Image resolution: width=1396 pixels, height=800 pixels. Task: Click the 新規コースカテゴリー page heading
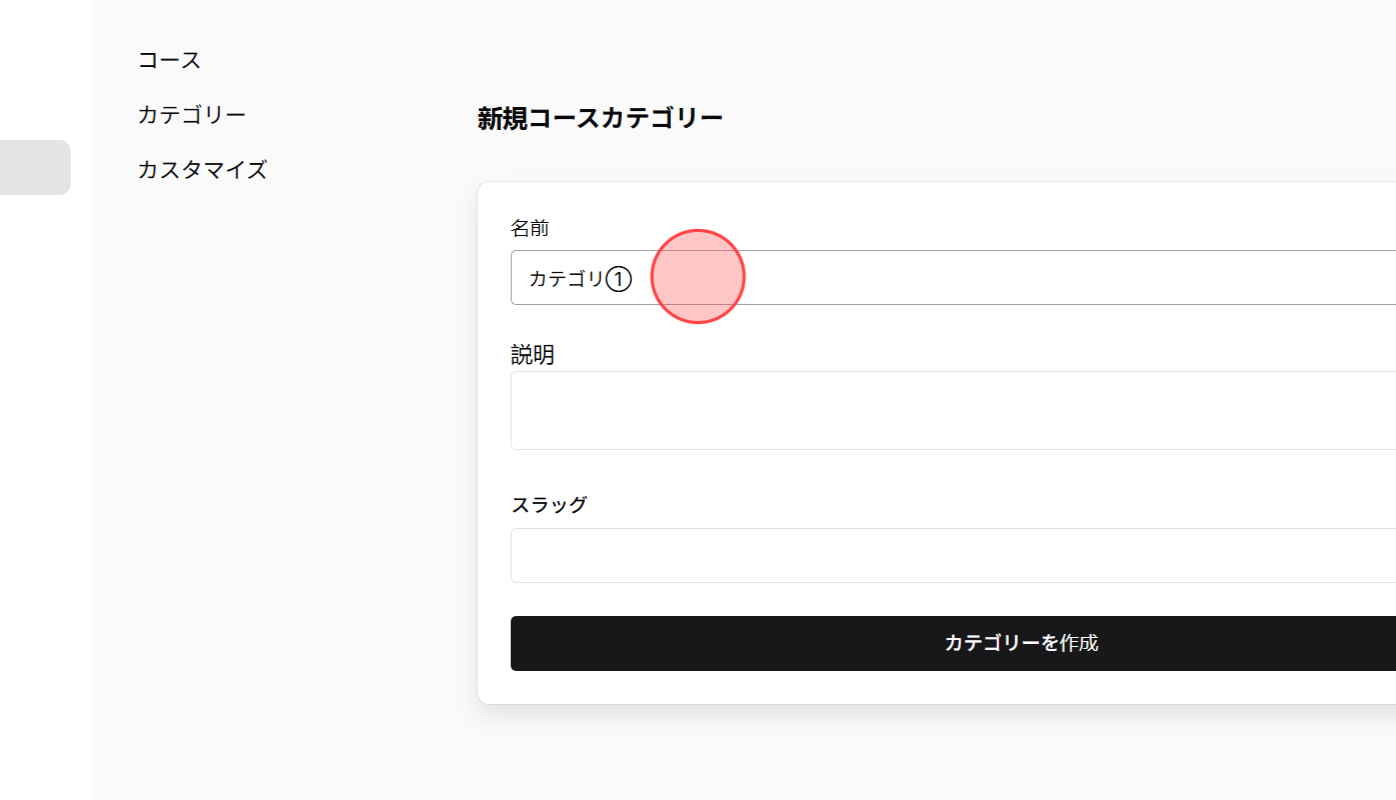click(x=600, y=117)
